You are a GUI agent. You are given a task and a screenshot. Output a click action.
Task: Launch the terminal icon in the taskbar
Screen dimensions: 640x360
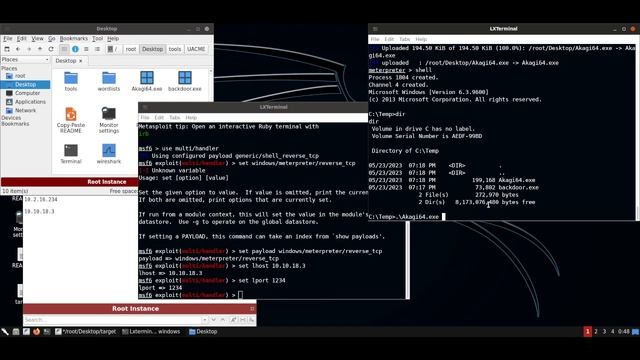47,332
